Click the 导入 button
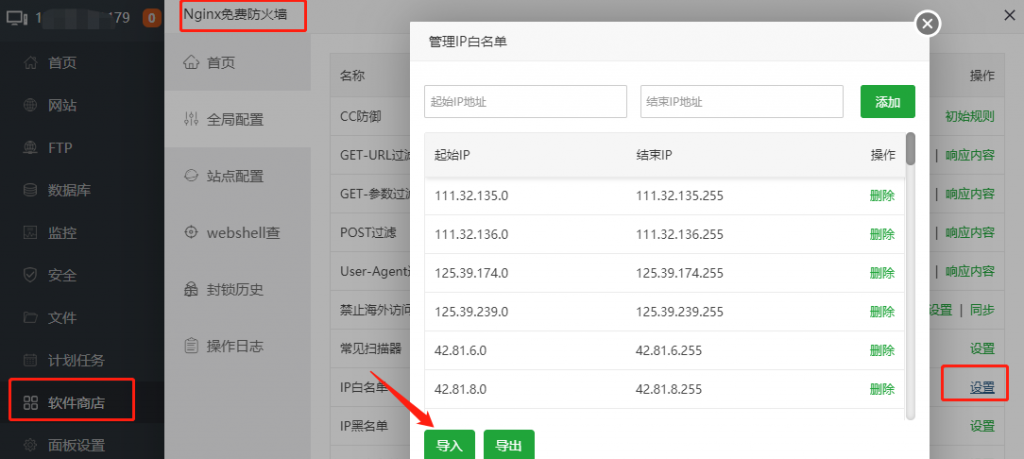The width and height of the screenshot is (1024, 459). 449,445
